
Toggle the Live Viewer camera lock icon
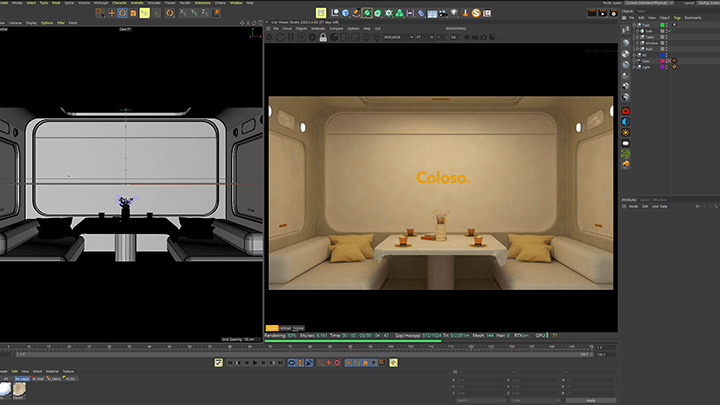click(x=323, y=37)
